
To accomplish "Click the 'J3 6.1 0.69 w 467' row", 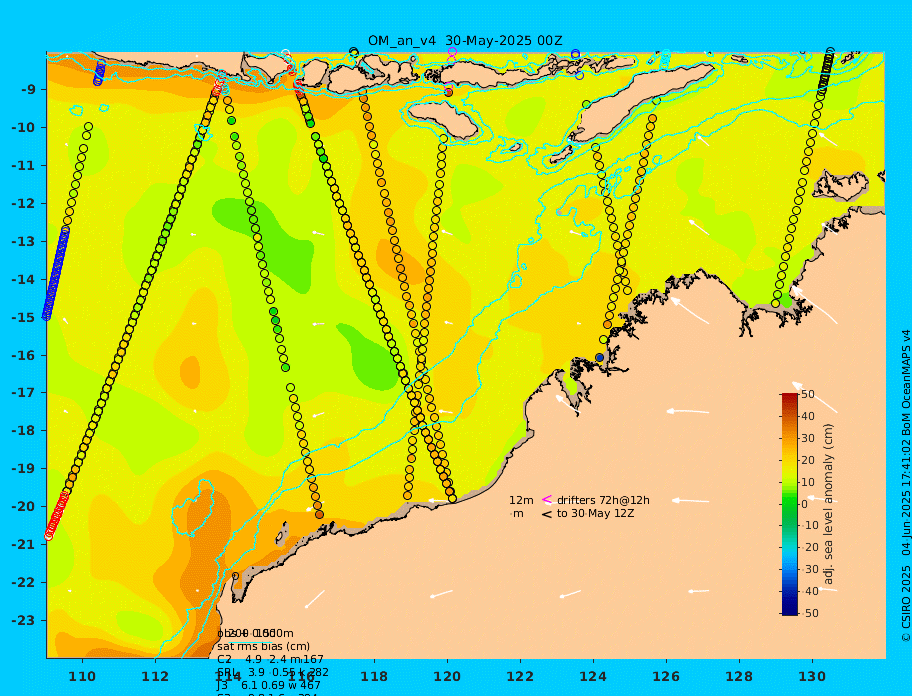I will tap(269, 686).
